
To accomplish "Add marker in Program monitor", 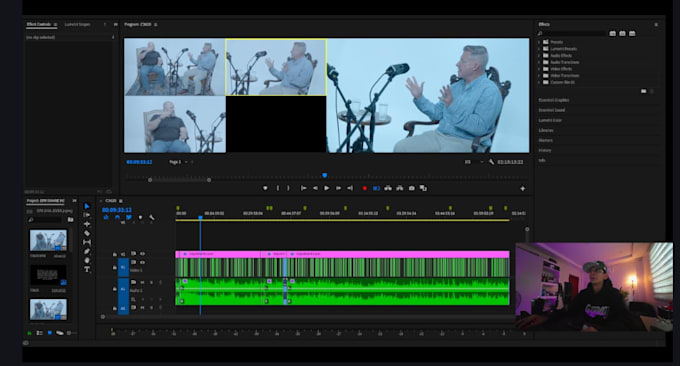I will tap(265, 188).
